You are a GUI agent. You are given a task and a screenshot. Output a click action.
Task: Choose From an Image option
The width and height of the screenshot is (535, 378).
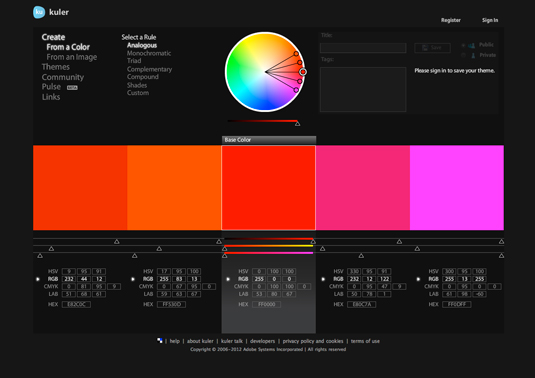[x=72, y=57]
